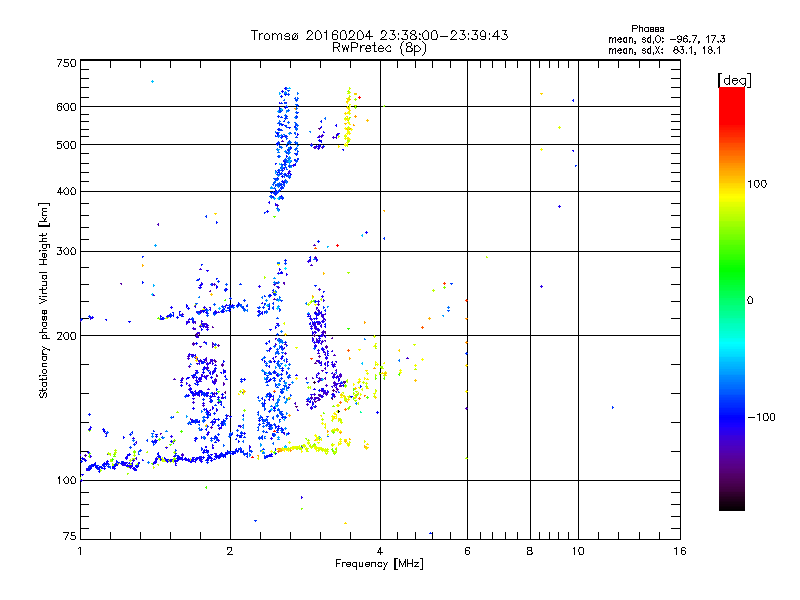Click the 100 km height axis tick
This screenshot has height=600, width=800.
(x=66, y=480)
